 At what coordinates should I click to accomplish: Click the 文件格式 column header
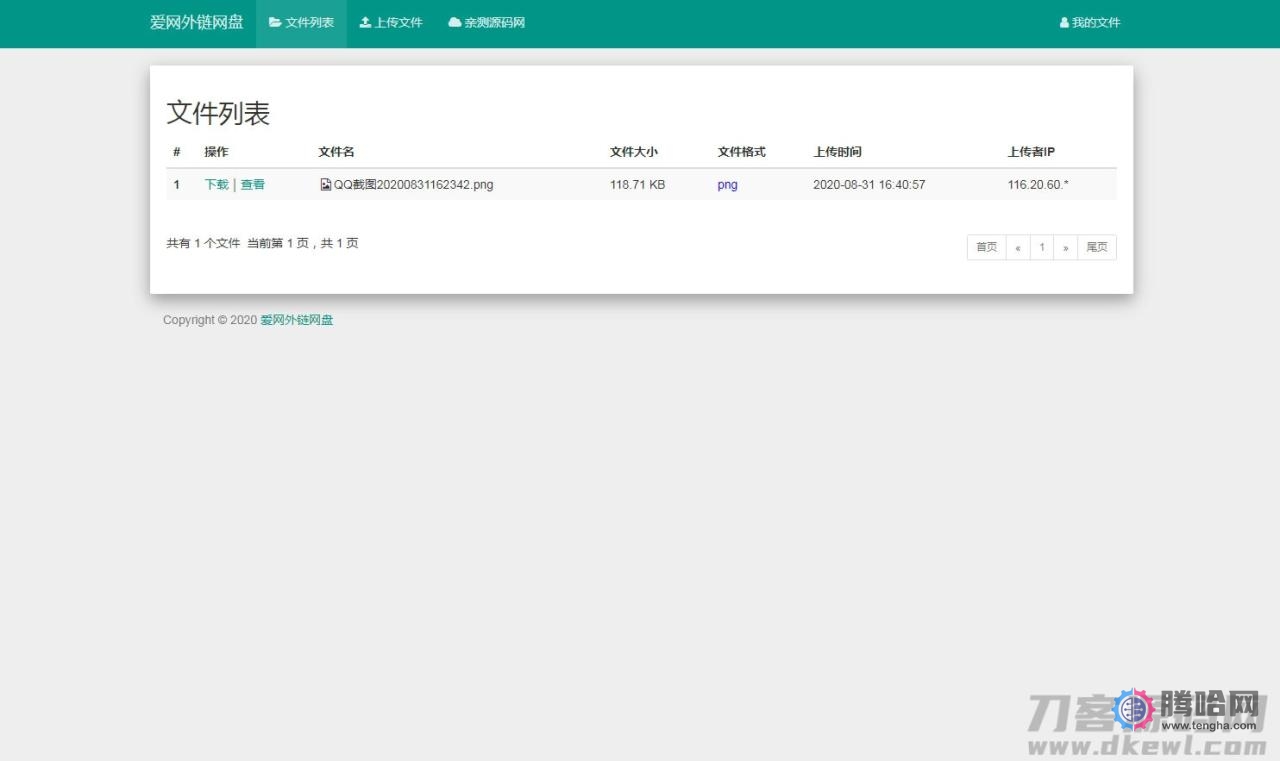741,152
